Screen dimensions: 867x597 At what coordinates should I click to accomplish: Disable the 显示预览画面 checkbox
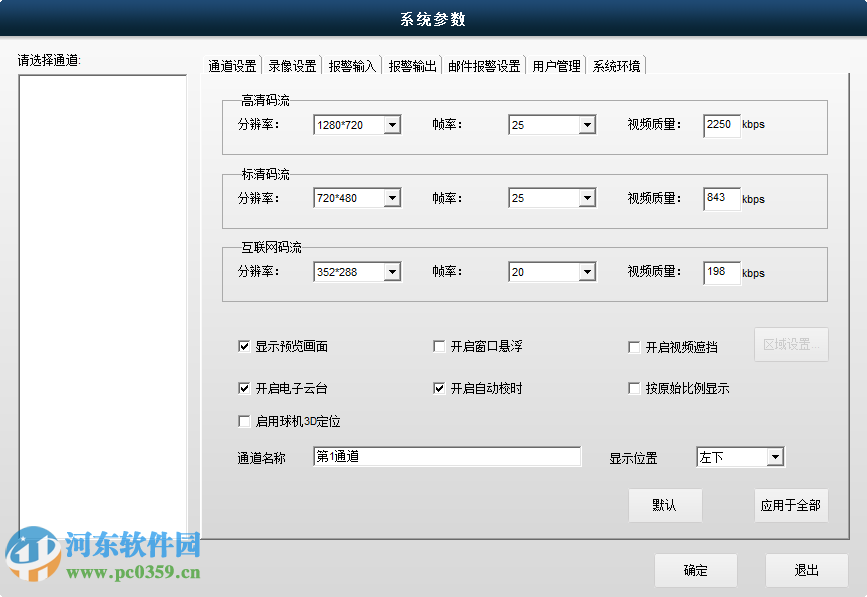coord(244,346)
